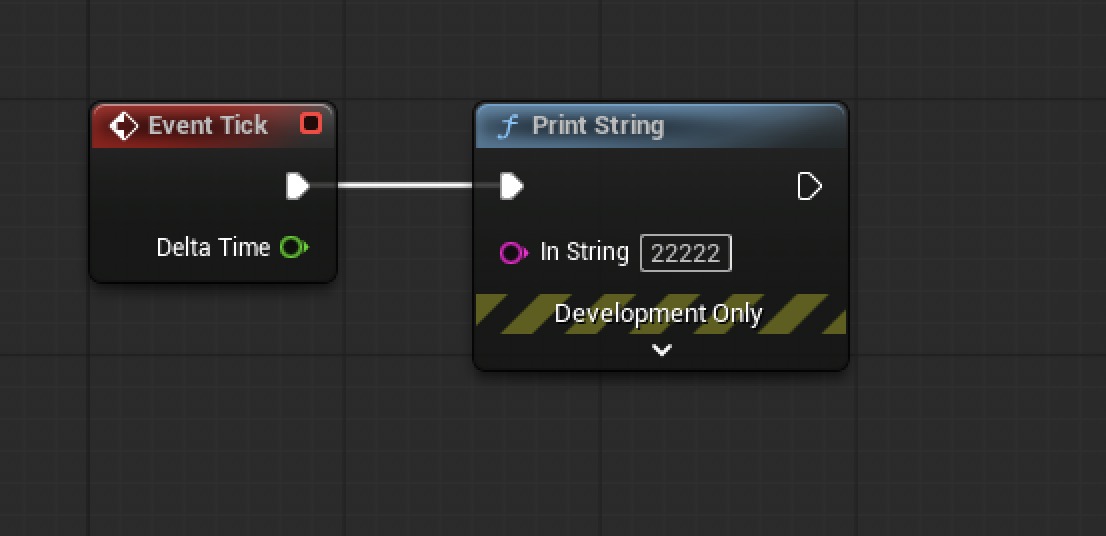Click the function icon on Print String
The image size is (1106, 536).
click(508, 127)
